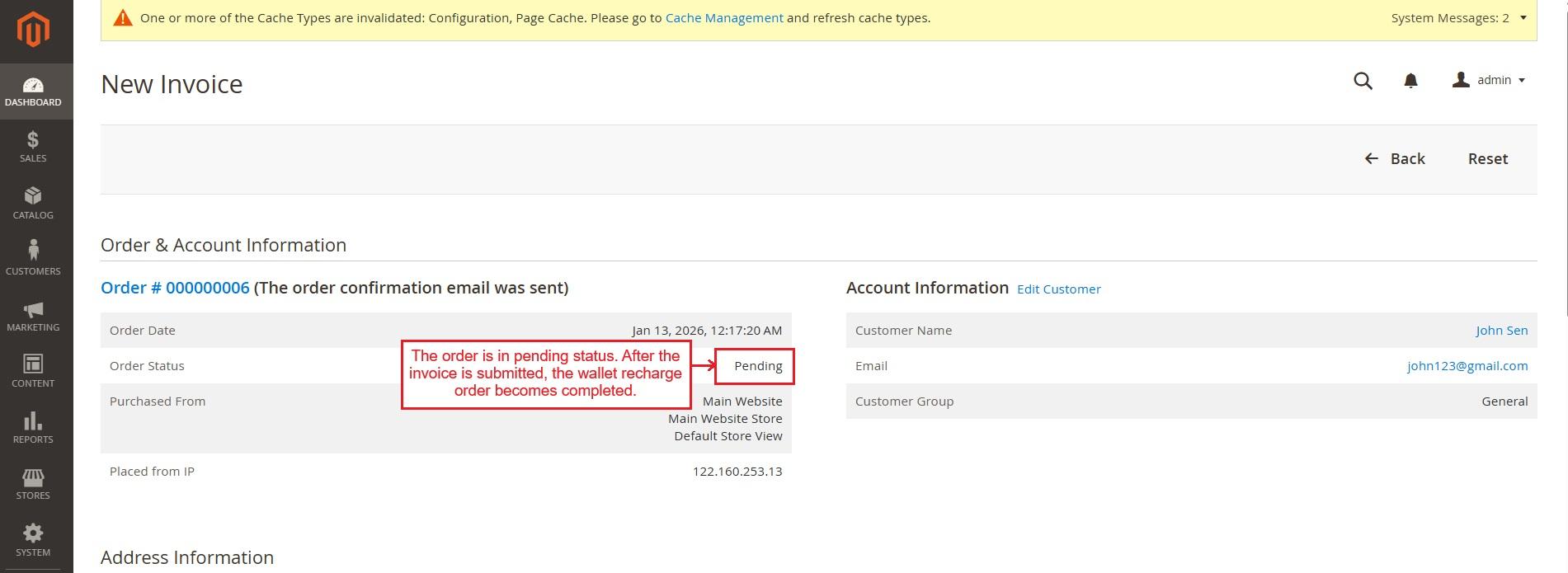Open the john123@gmail.com email link

click(1467, 366)
